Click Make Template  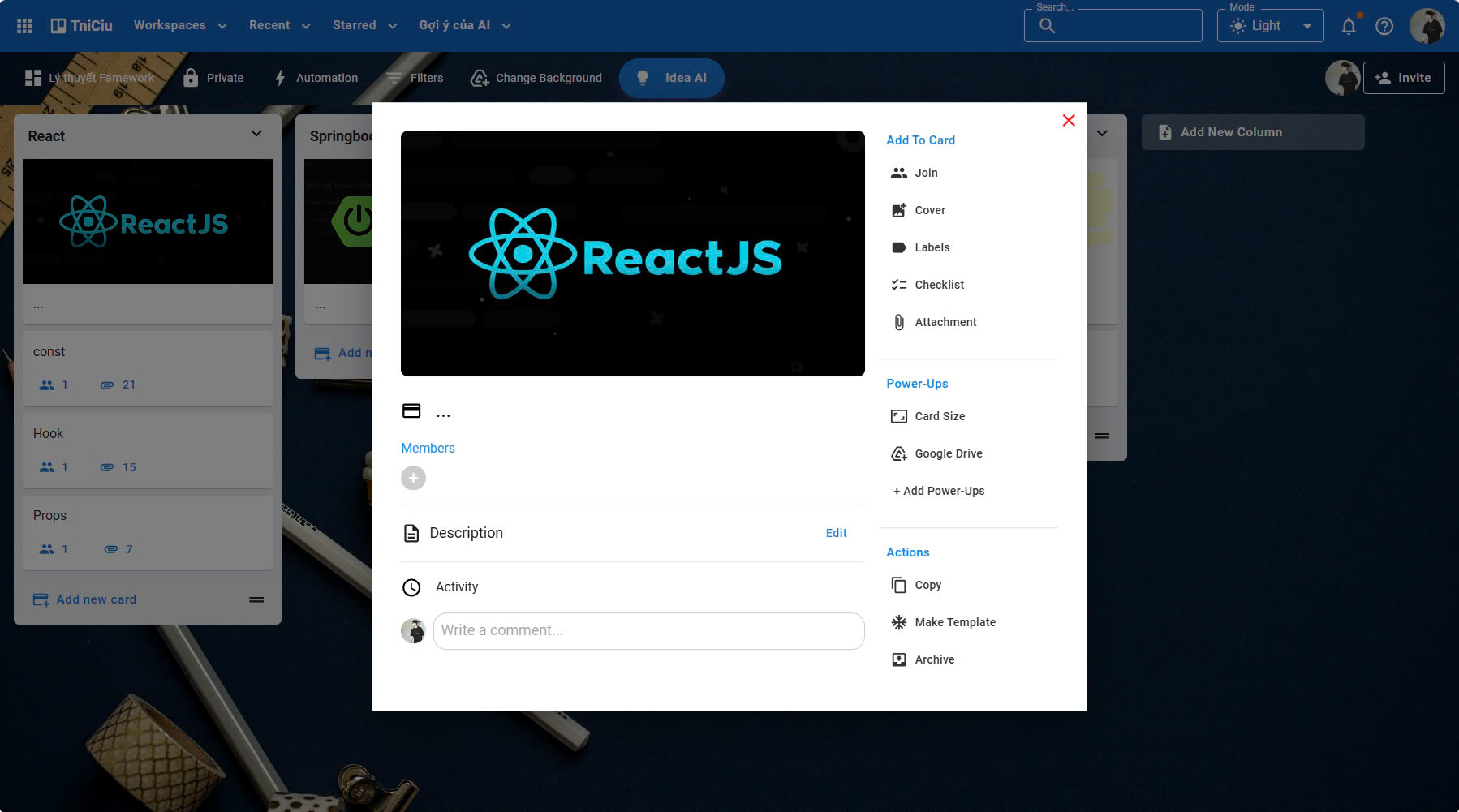click(969, 622)
